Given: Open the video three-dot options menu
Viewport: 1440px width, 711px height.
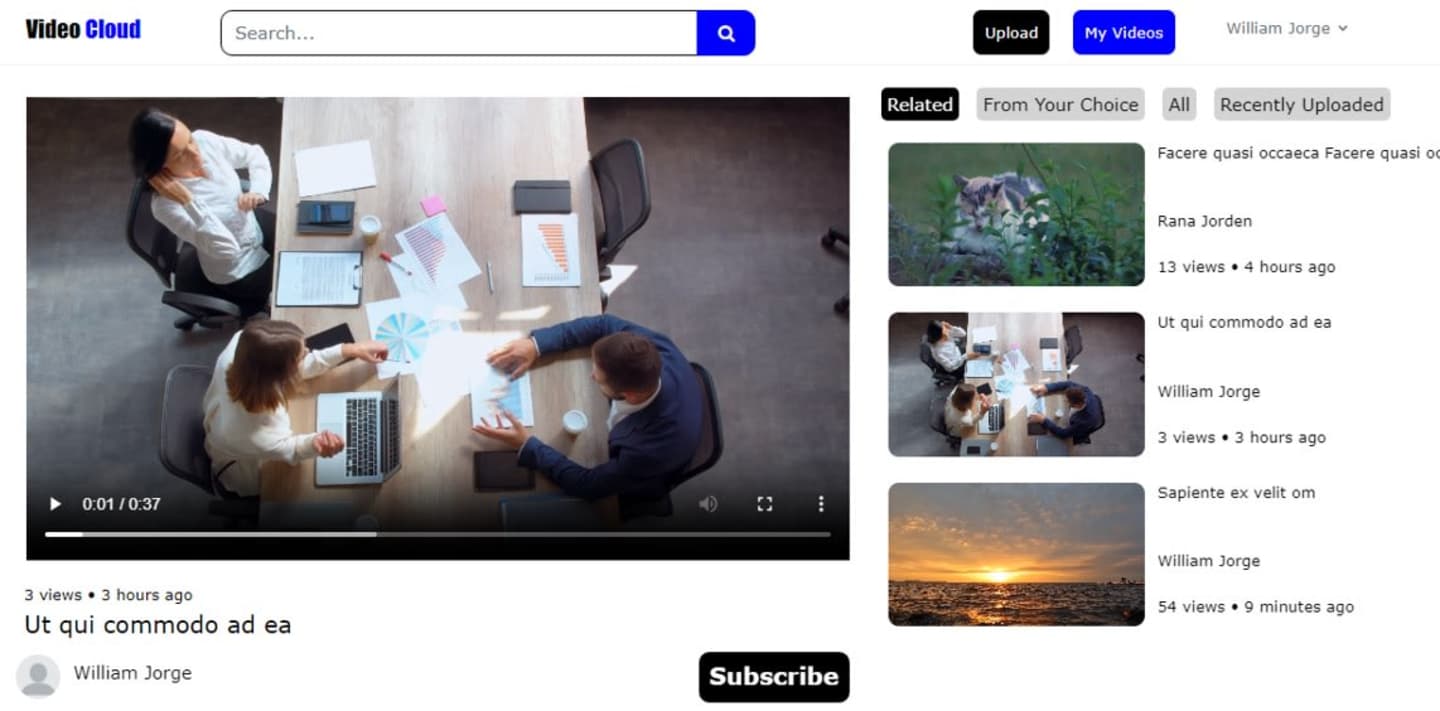Looking at the screenshot, I should (821, 504).
